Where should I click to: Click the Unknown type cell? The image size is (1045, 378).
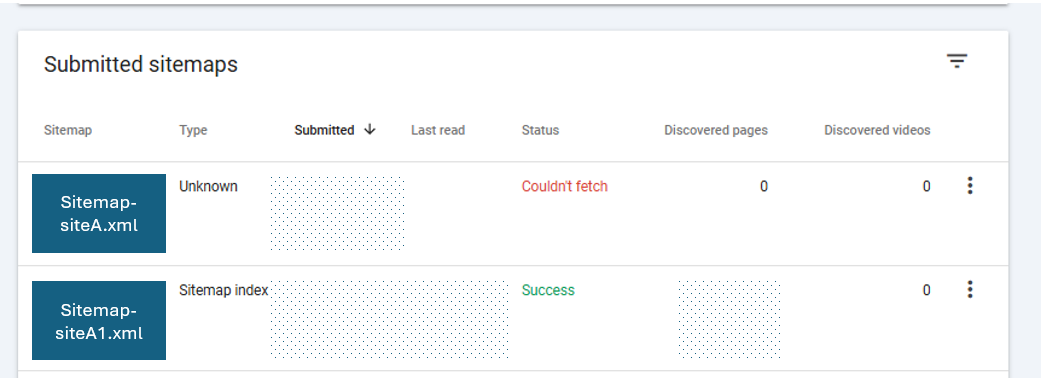tap(208, 186)
